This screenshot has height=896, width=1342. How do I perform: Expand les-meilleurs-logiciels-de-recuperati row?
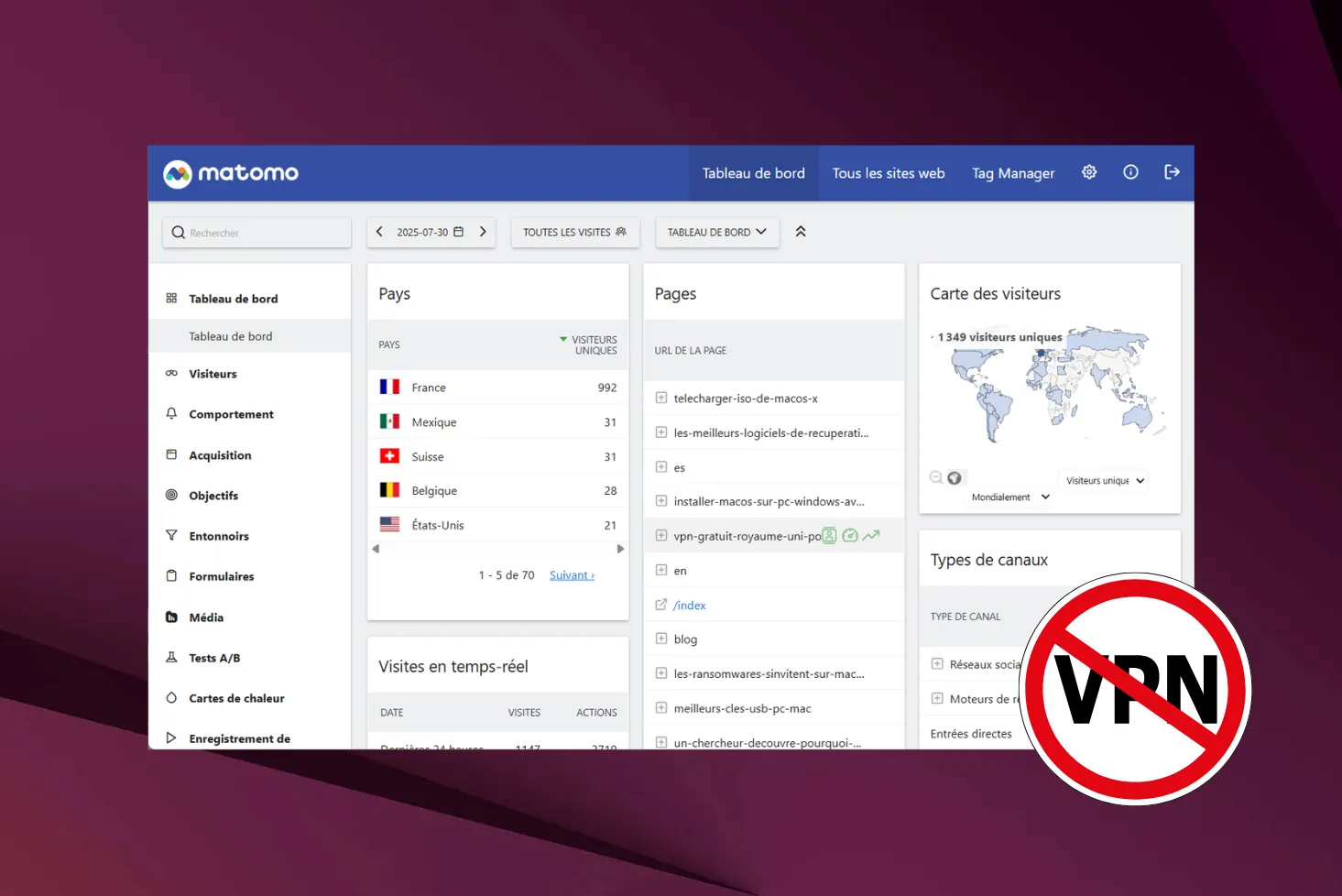[x=661, y=432]
